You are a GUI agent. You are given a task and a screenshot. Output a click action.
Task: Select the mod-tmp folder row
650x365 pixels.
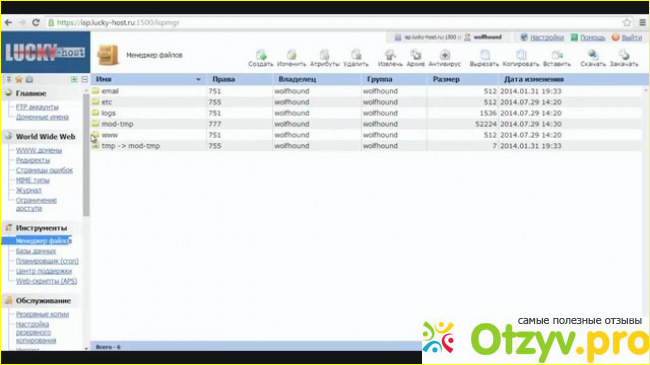click(x=366, y=124)
